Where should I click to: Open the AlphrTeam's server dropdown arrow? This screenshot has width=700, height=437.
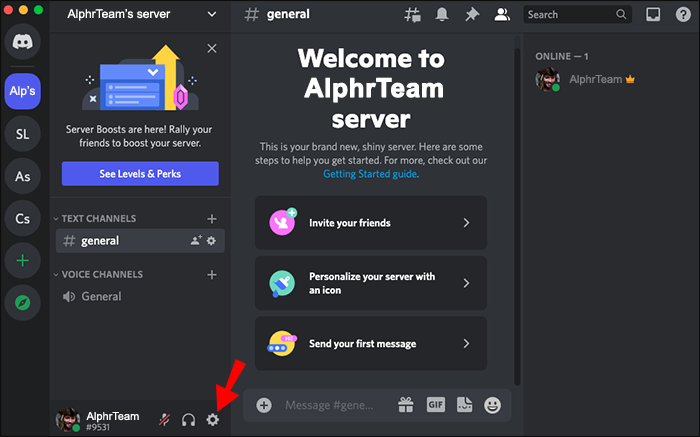coord(212,14)
